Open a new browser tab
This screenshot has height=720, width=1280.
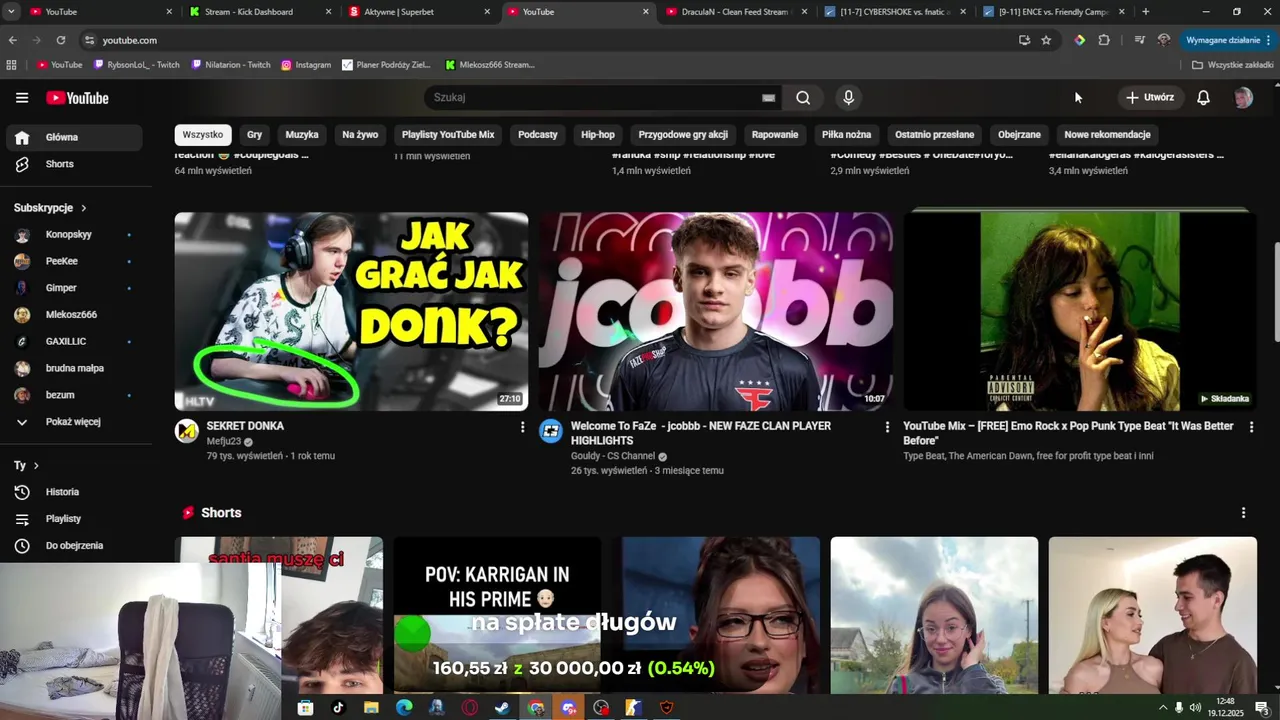[1146, 12]
